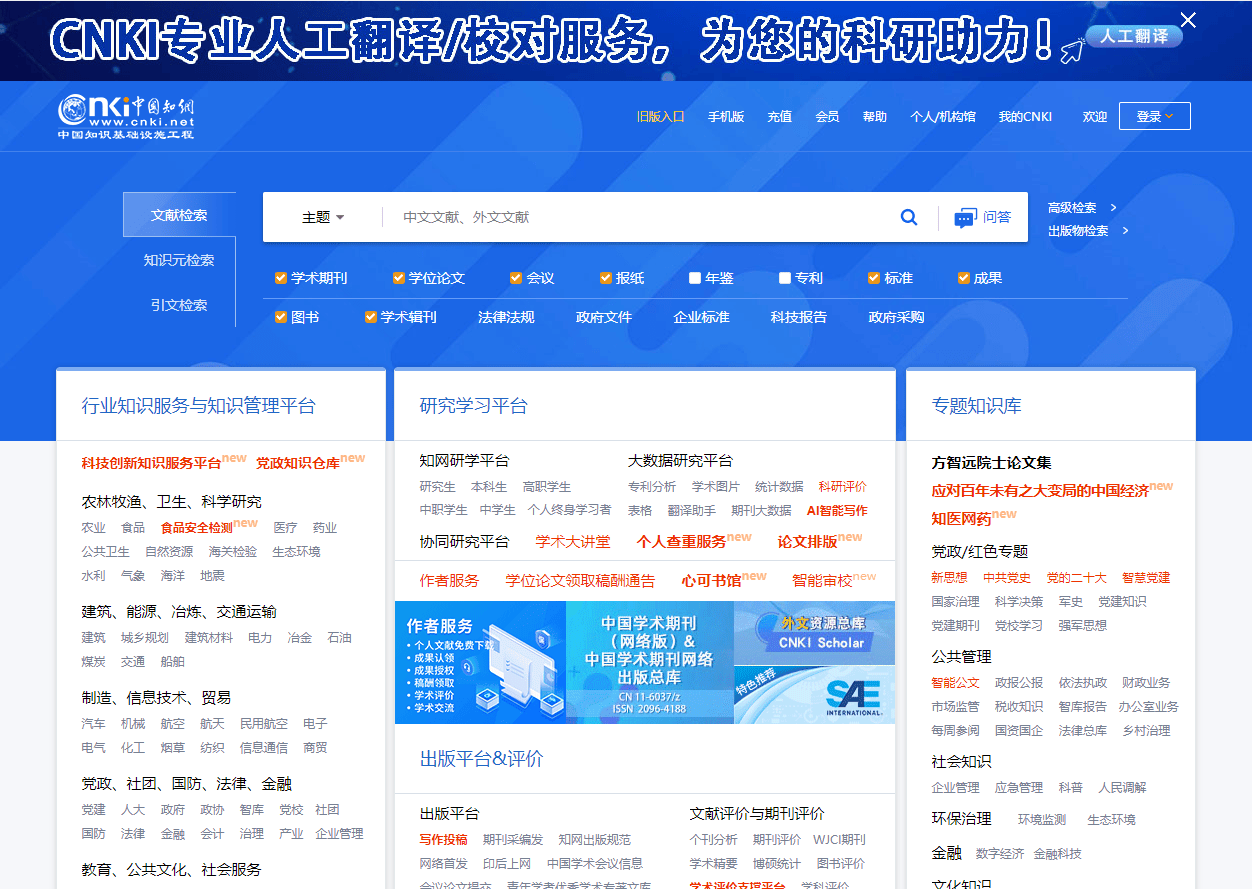1252x889 pixels.
Task: Switch to the 知识元检索 tab
Action: coord(179,258)
